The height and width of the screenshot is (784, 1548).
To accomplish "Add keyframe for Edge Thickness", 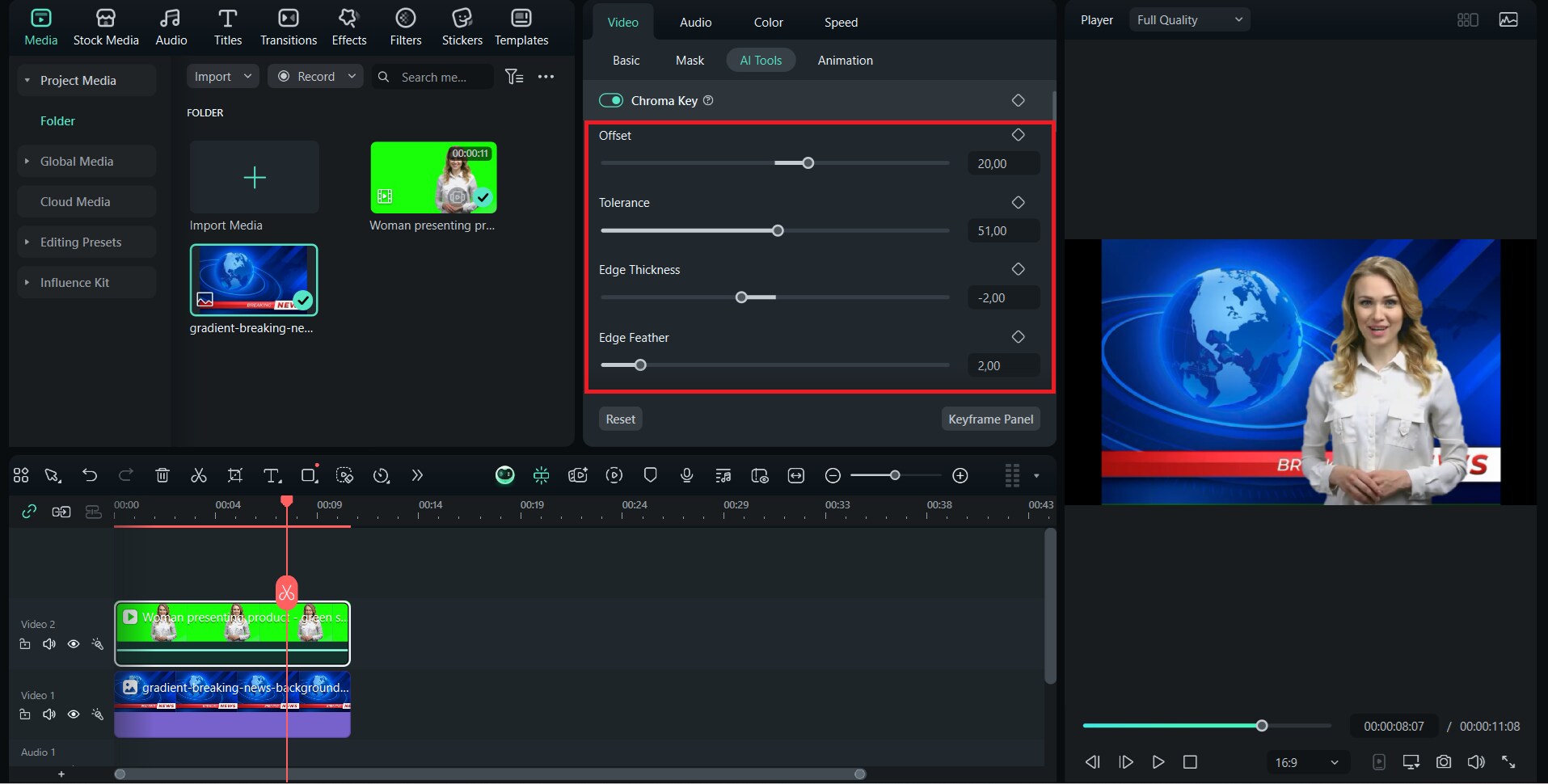I will (x=1019, y=269).
